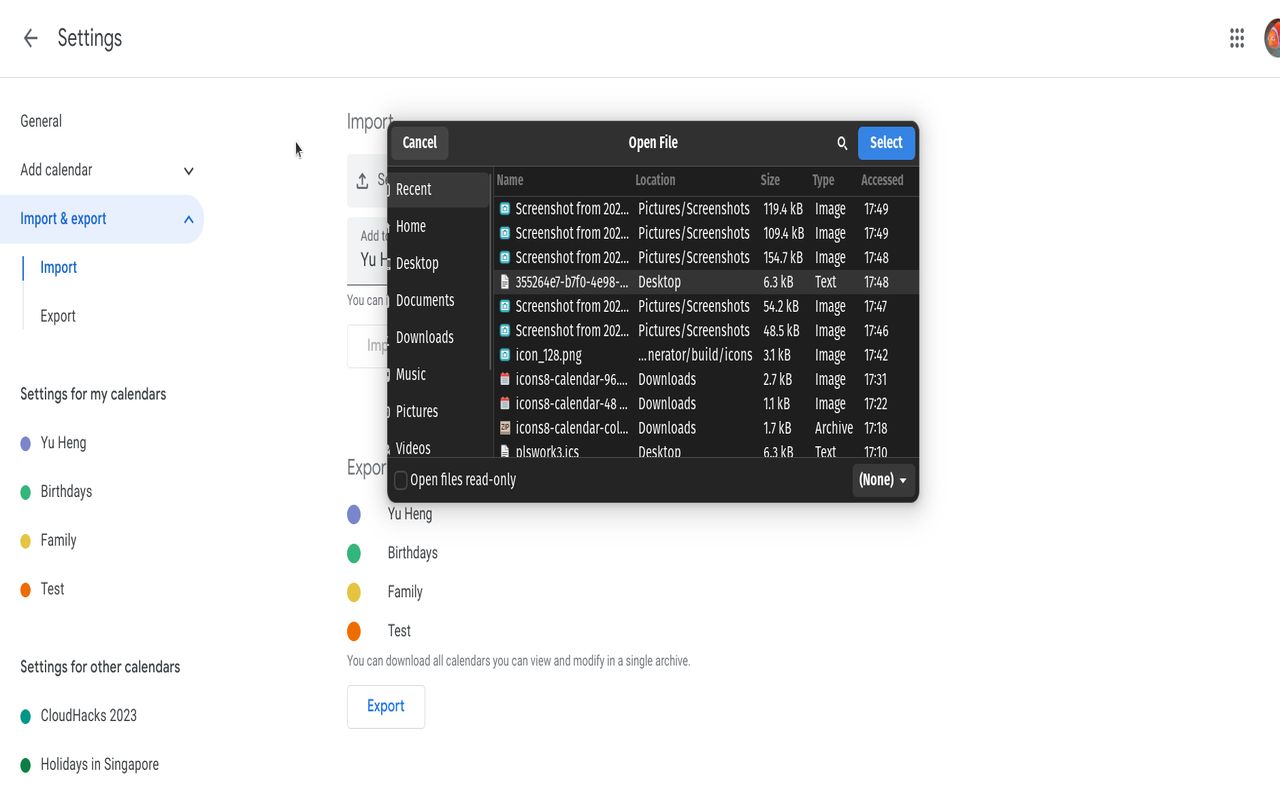Click the image icon of the 54.2 kB screenshot

[505, 306]
